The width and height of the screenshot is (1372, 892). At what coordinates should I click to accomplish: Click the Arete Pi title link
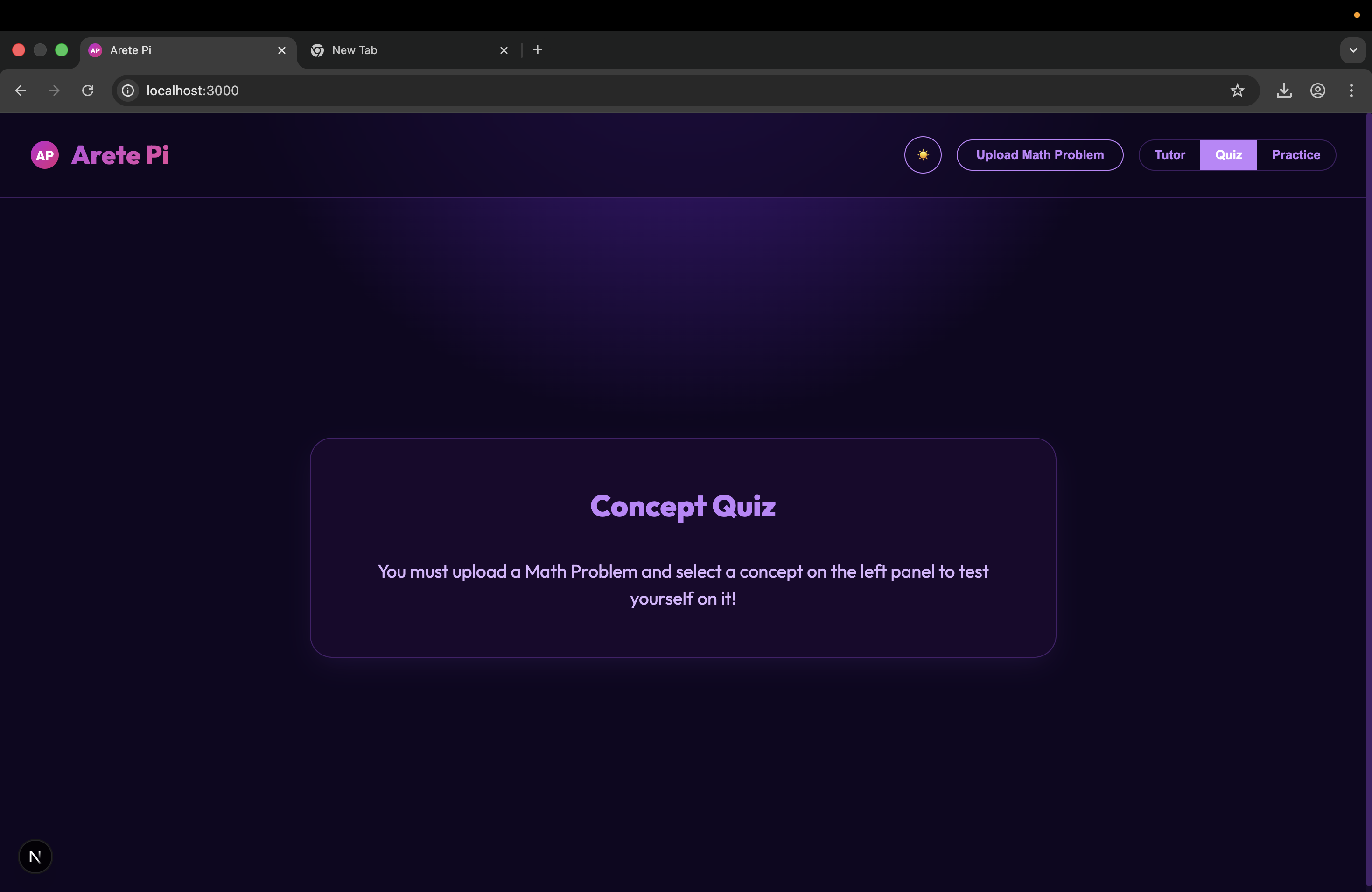(120, 155)
